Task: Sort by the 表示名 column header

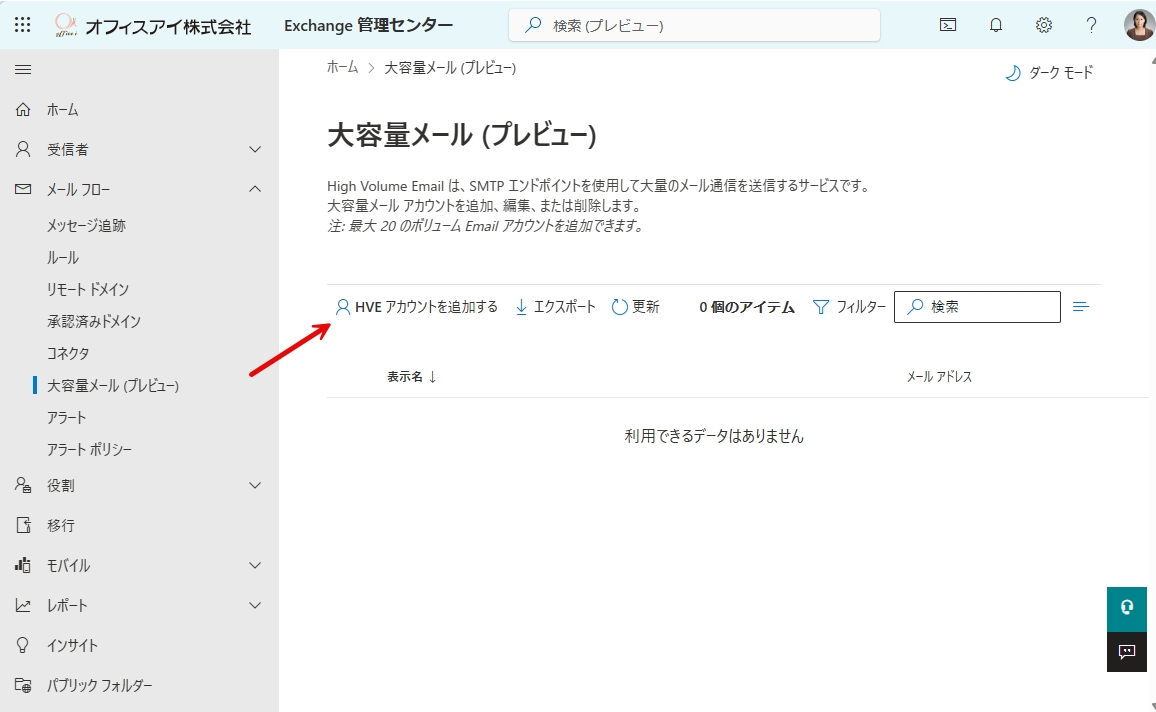Action: click(x=411, y=377)
